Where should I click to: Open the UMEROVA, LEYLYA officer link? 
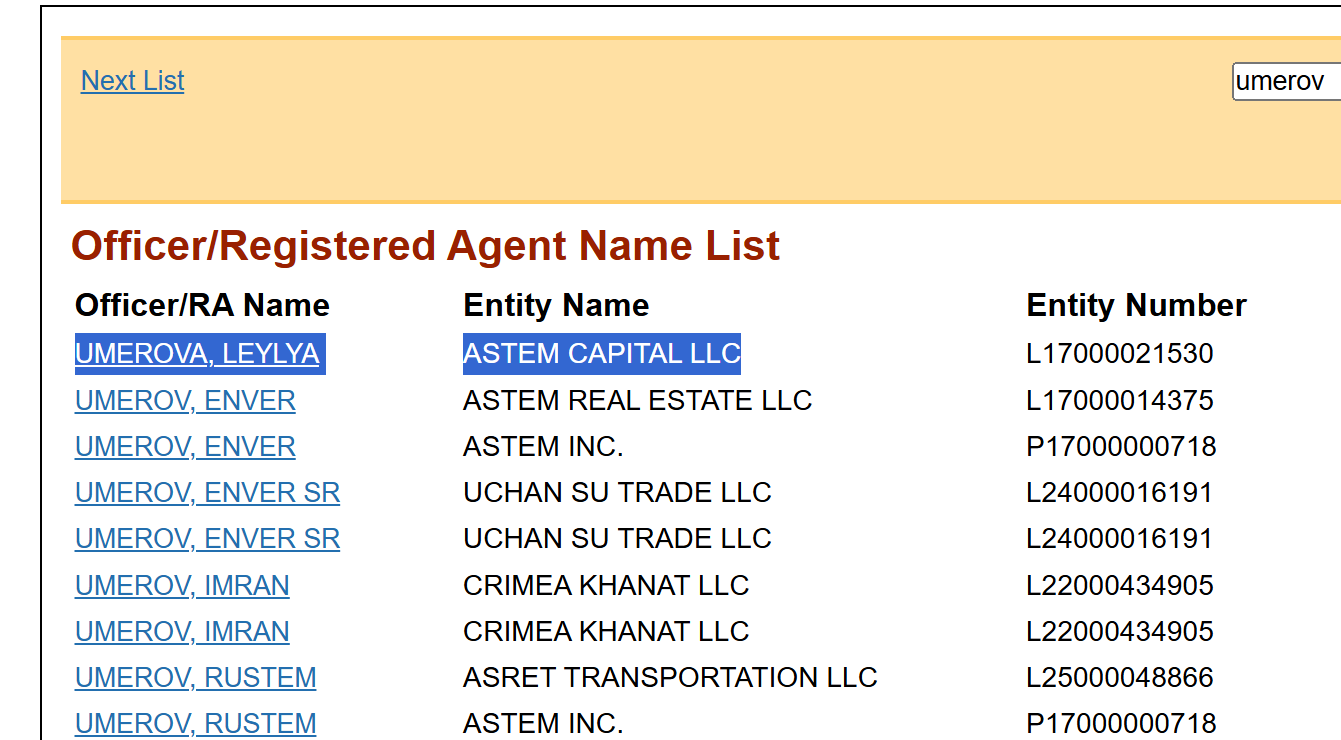pyautogui.click(x=197, y=354)
